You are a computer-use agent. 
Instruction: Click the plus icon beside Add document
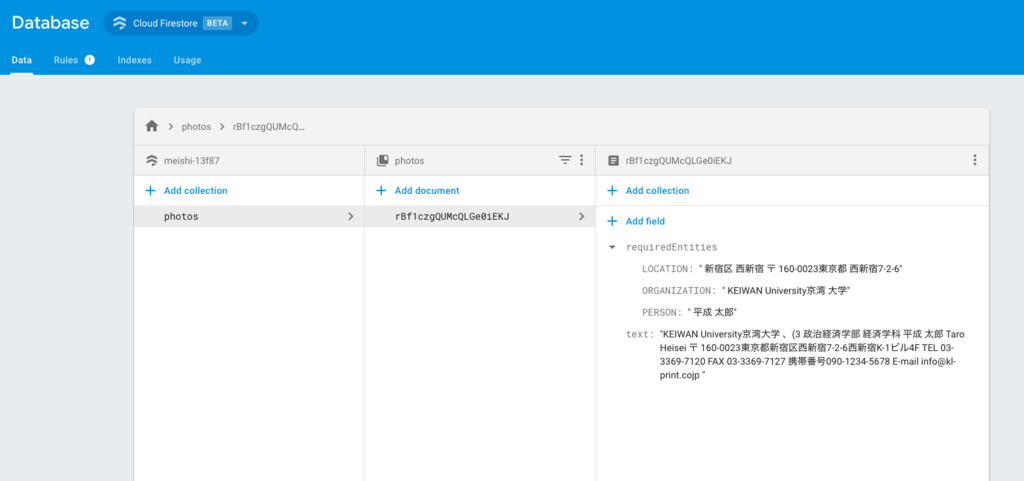pos(381,191)
